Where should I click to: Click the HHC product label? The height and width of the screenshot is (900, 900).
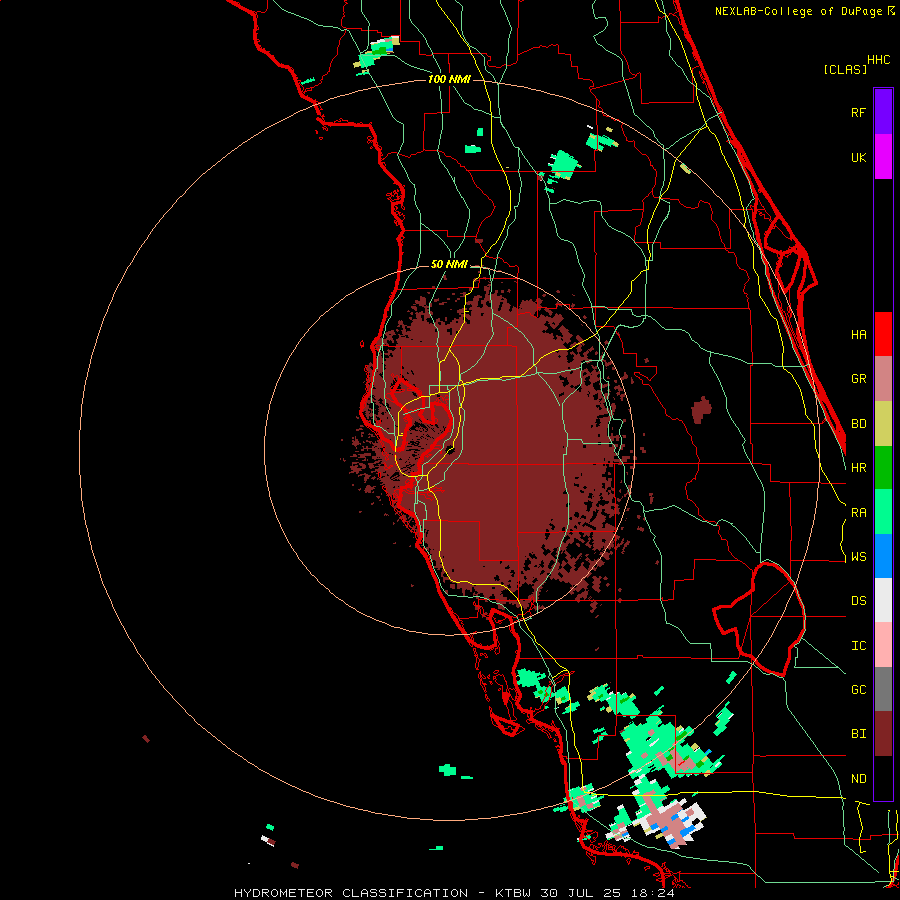point(879,60)
